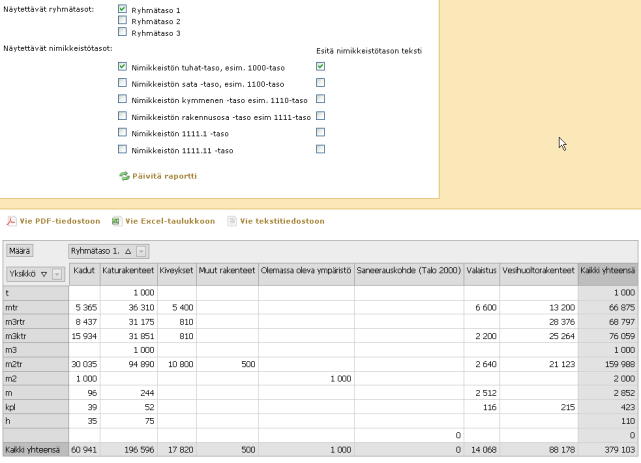641x463 pixels.
Task: Open the Yksikkö filter dropdown
Action: [57, 273]
